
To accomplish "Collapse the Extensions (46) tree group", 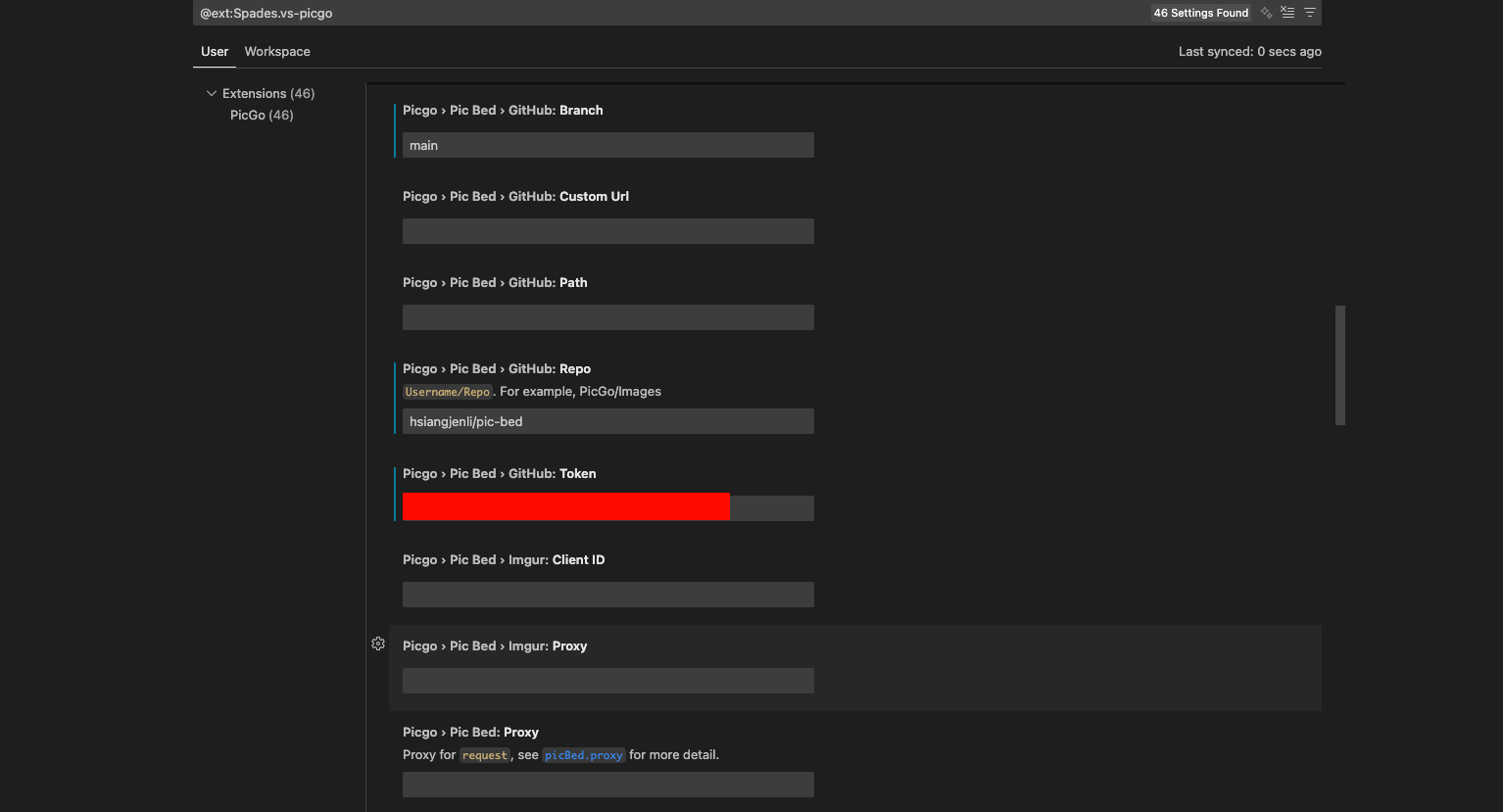I will point(212,93).
